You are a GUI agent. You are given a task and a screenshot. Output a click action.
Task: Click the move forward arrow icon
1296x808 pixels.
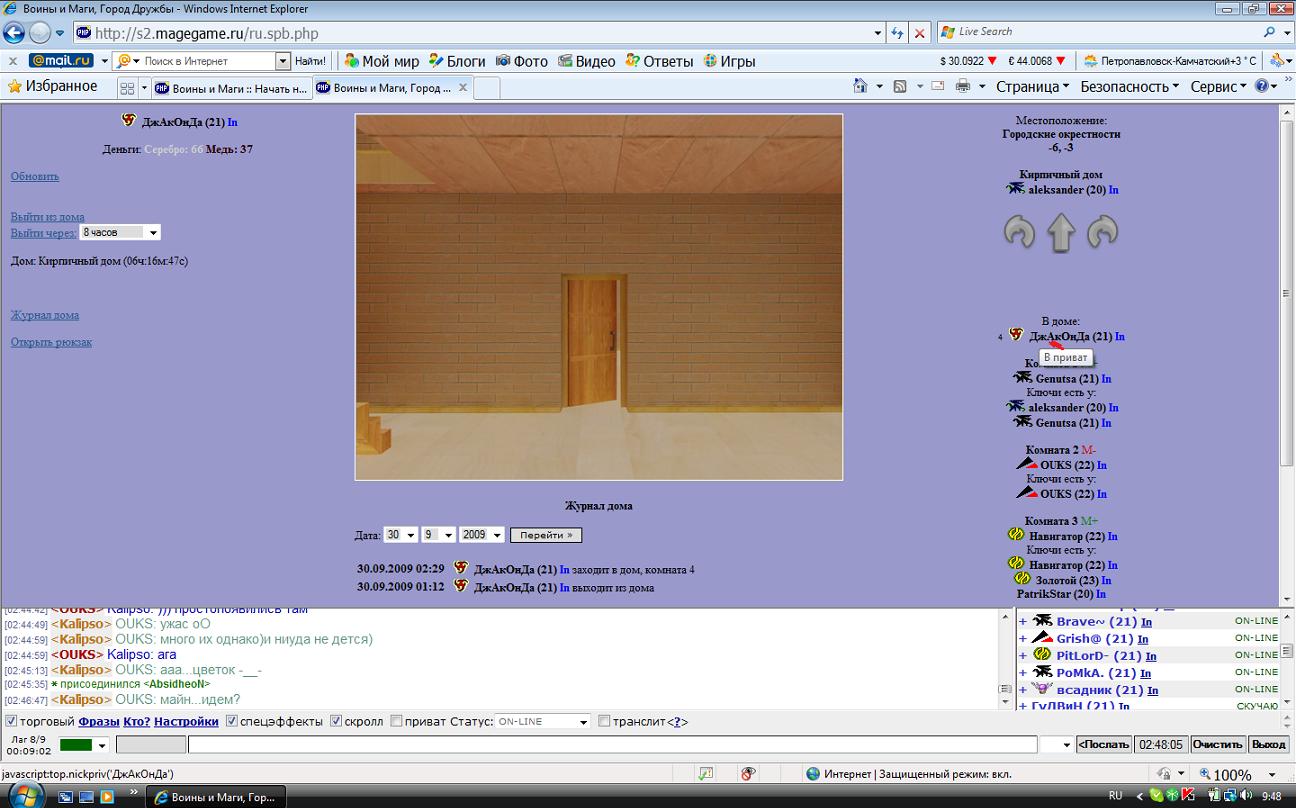pos(1061,232)
